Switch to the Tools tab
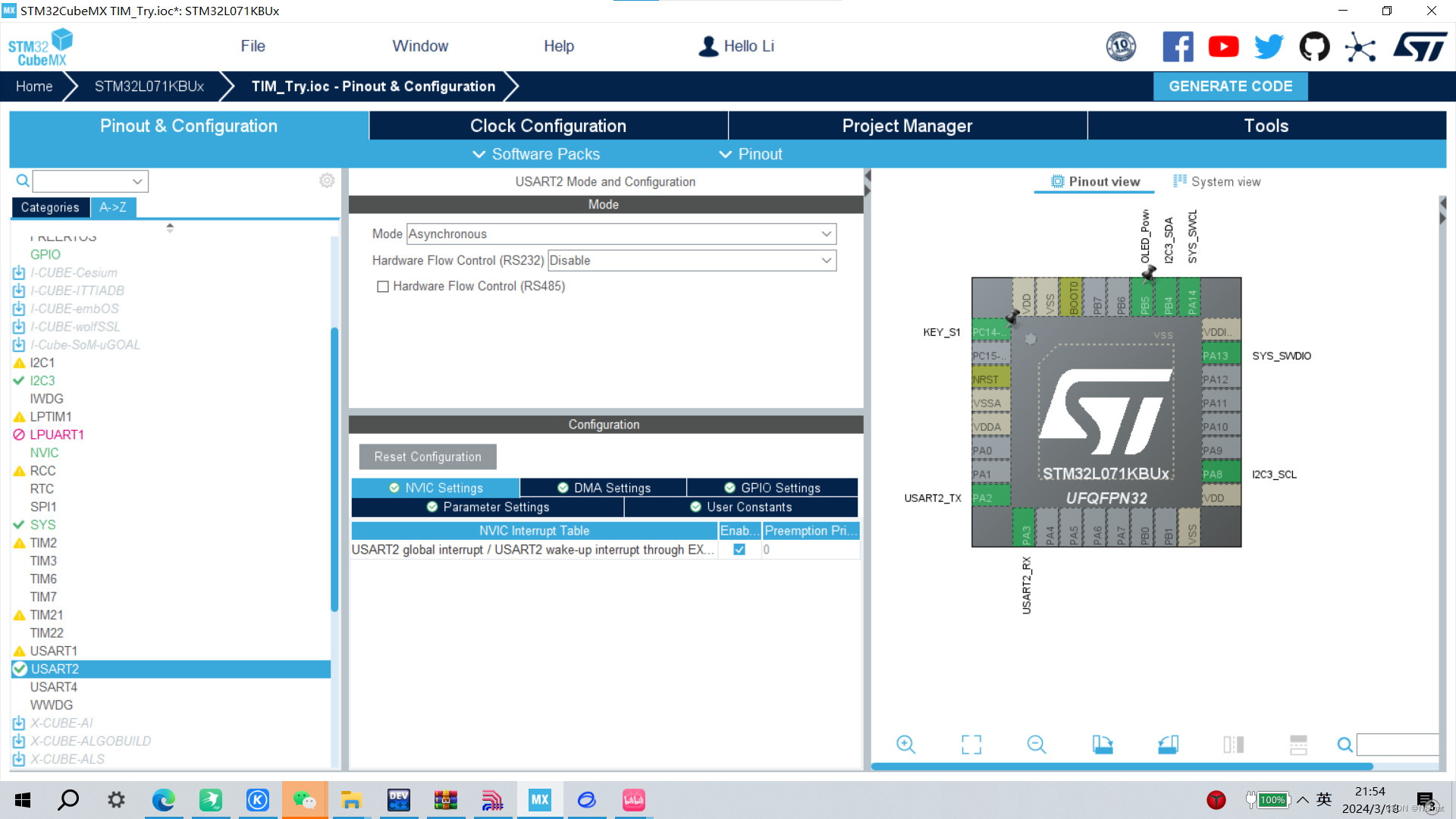The image size is (1456, 819). coord(1266,126)
